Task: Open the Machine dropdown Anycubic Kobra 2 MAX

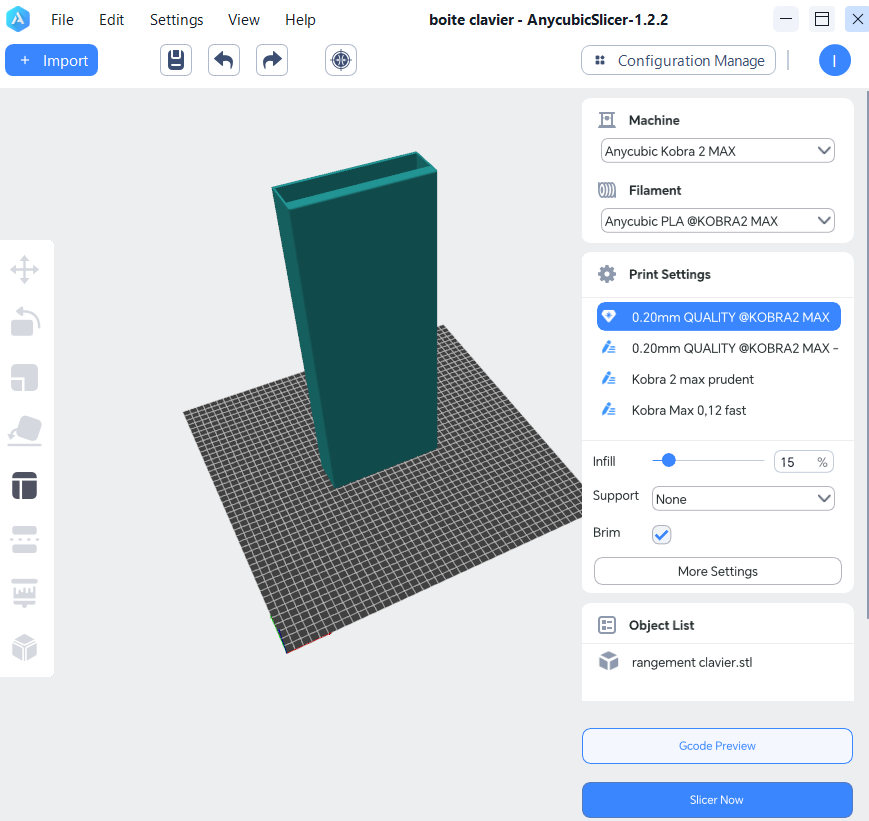Action: coord(717,151)
